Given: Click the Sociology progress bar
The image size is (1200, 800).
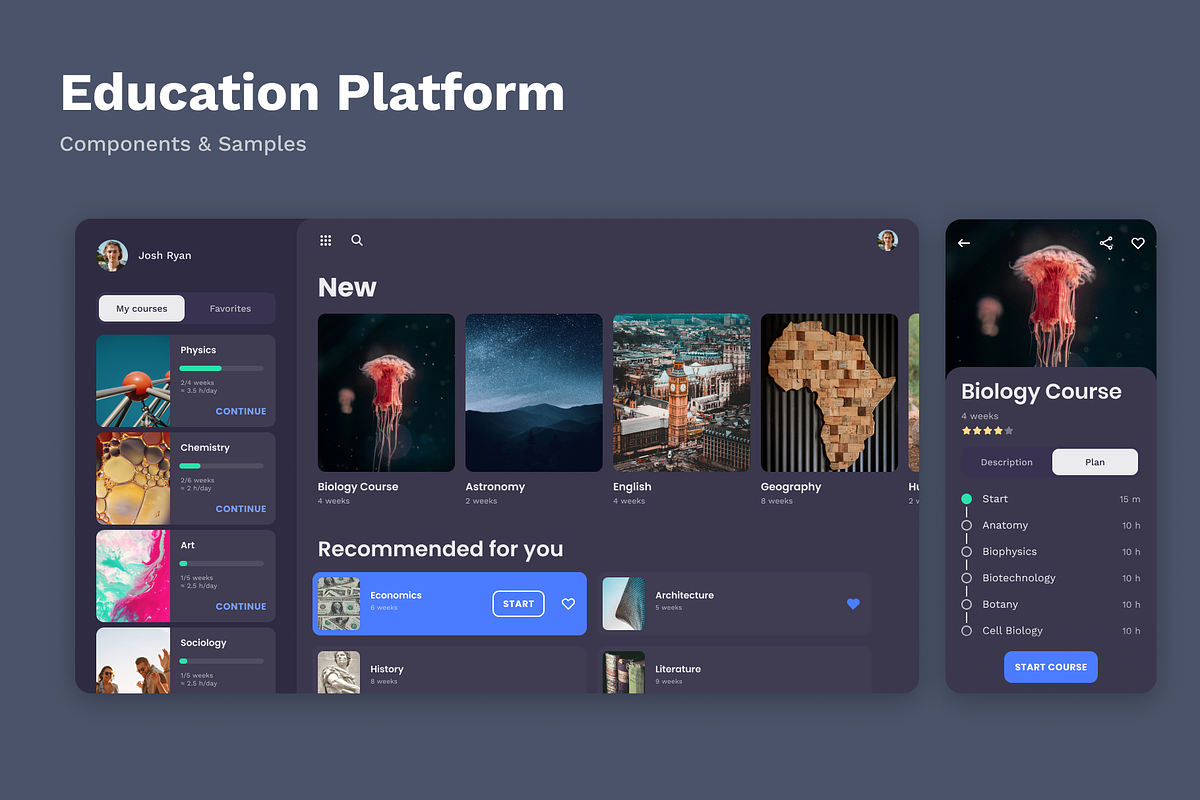Looking at the screenshot, I should click(x=222, y=661).
